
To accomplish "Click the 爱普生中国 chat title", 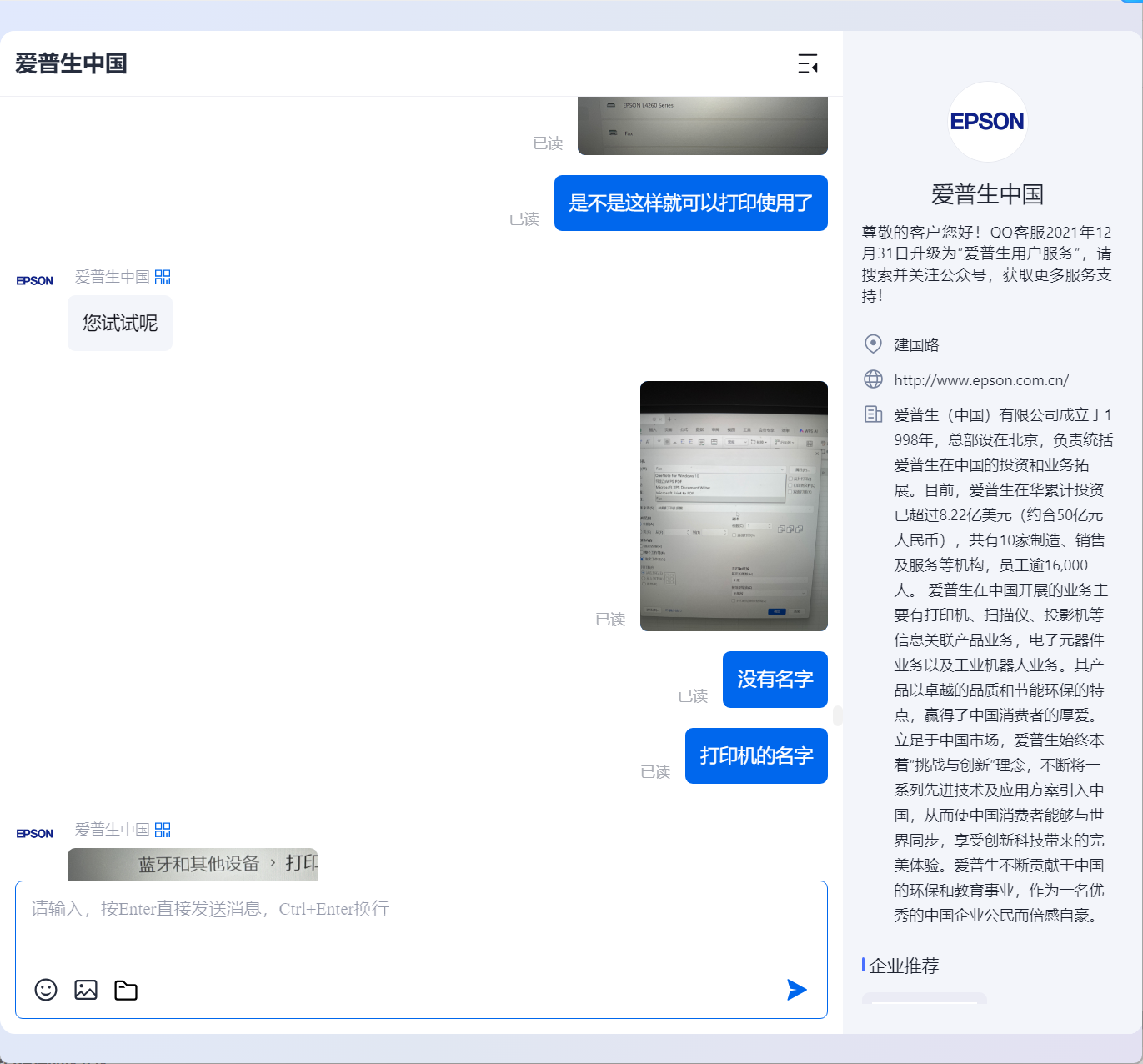I will coord(71,63).
